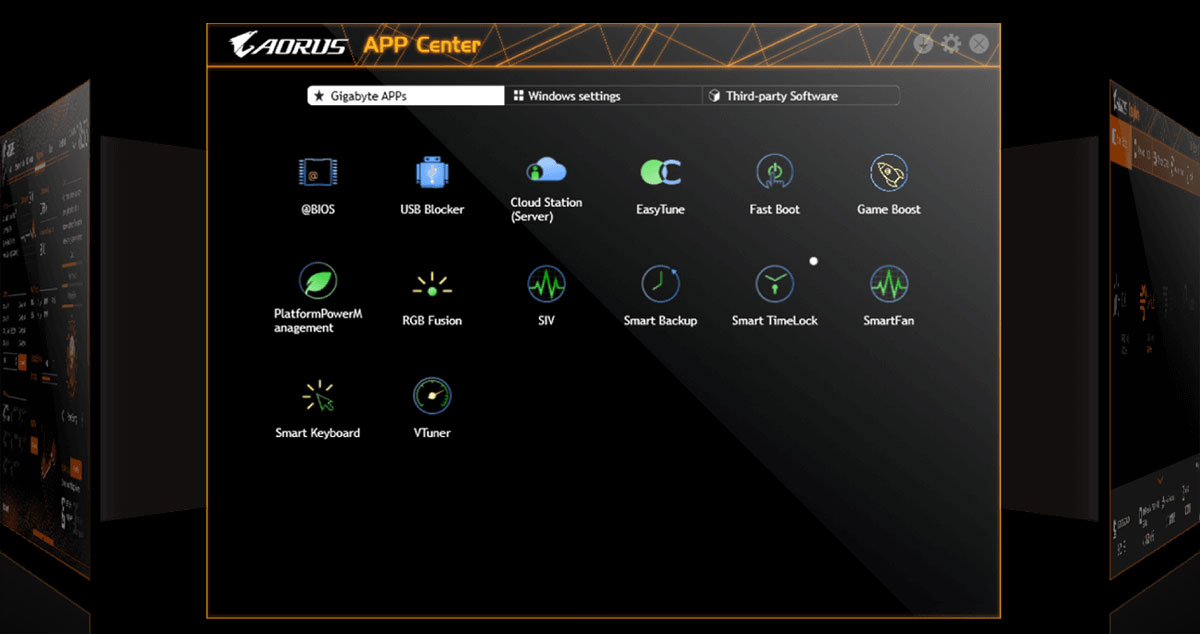The width and height of the screenshot is (1200, 634).
Task: Select the Windows settings tab
Action: coord(603,96)
